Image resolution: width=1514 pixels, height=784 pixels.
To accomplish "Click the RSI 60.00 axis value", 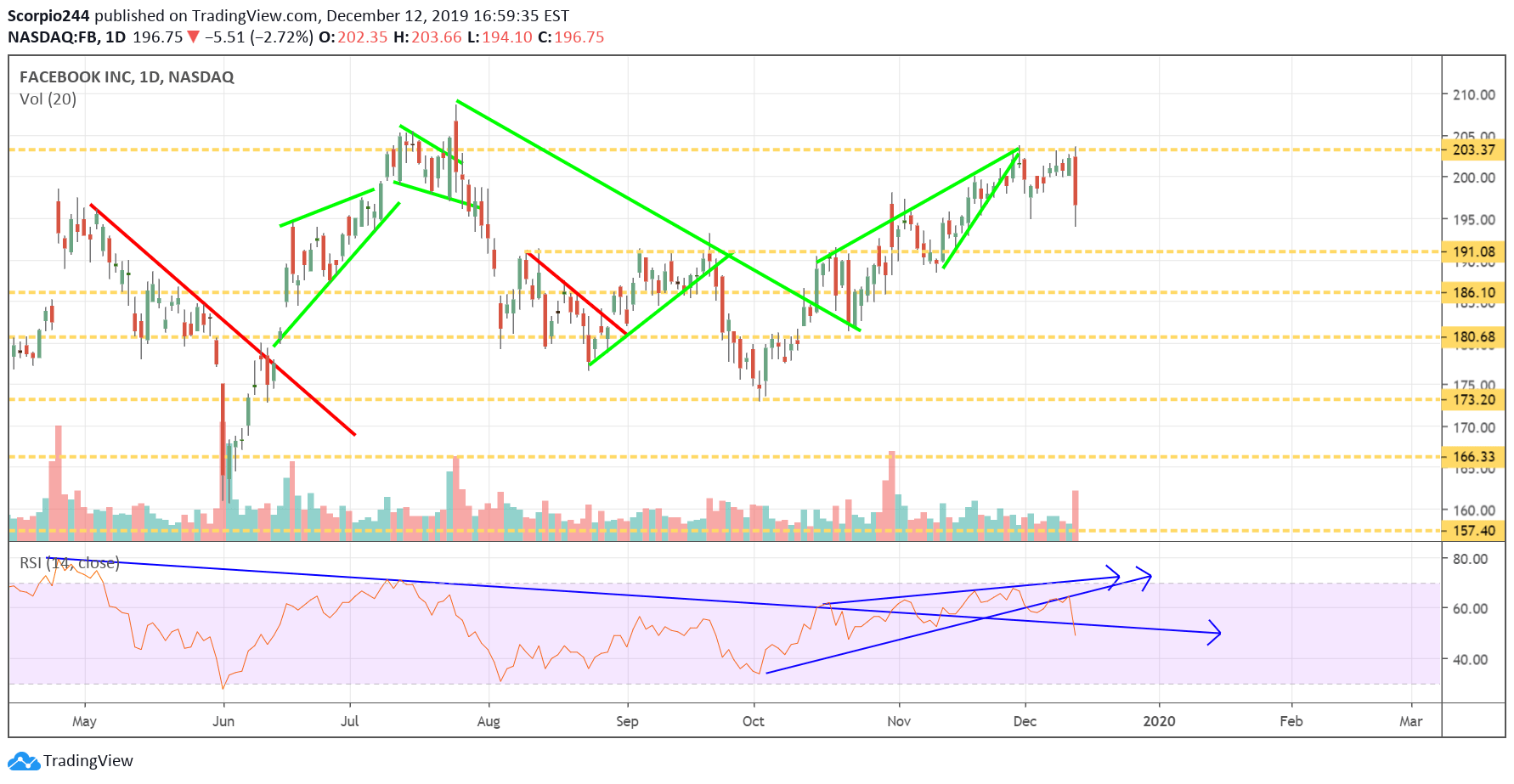I will (1470, 608).
